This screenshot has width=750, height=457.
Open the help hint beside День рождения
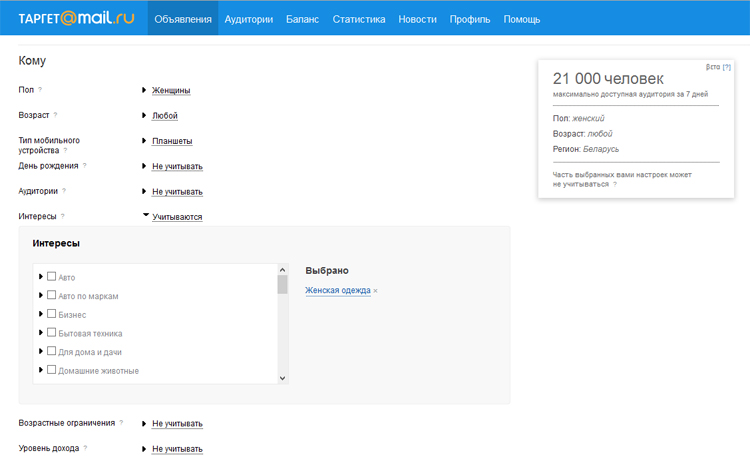pos(85,166)
